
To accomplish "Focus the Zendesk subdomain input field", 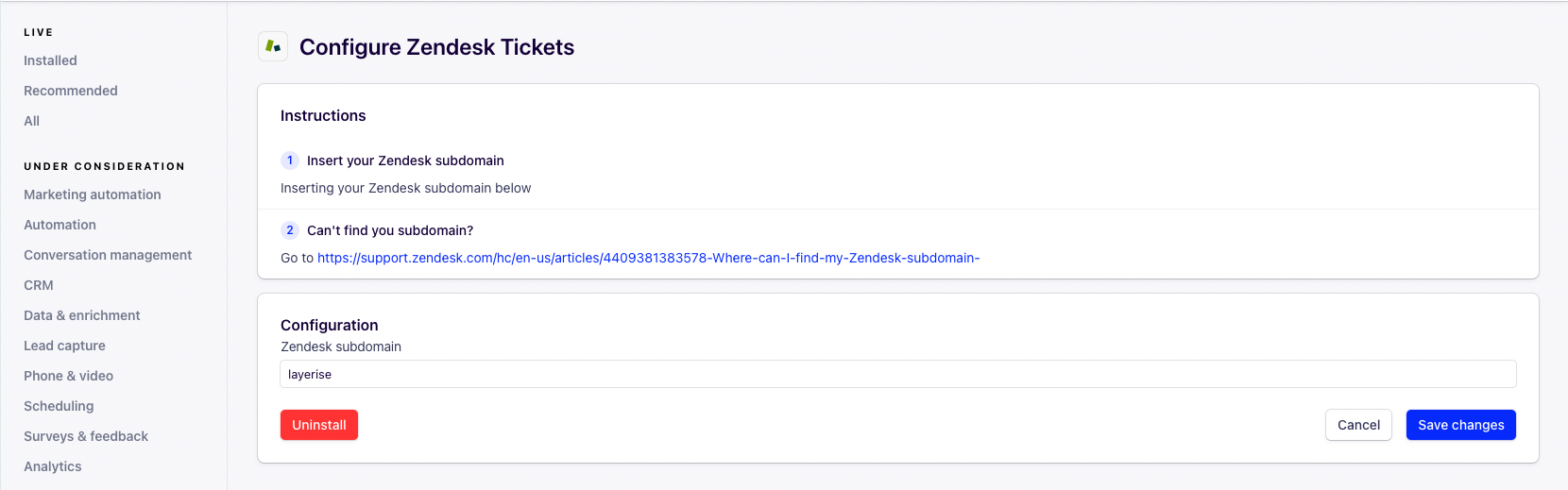I will click(898, 374).
